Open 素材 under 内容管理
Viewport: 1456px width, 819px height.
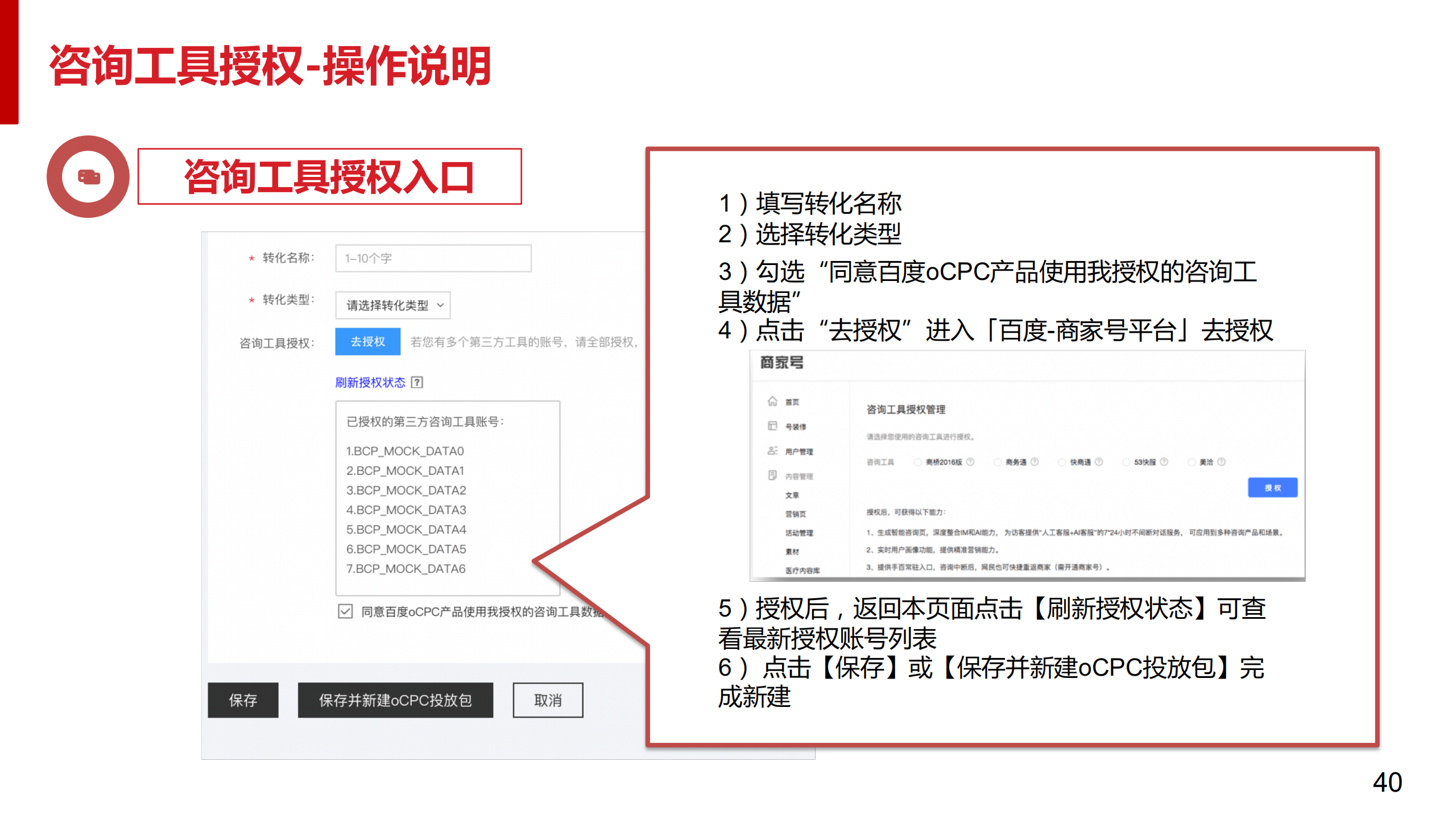(792, 552)
